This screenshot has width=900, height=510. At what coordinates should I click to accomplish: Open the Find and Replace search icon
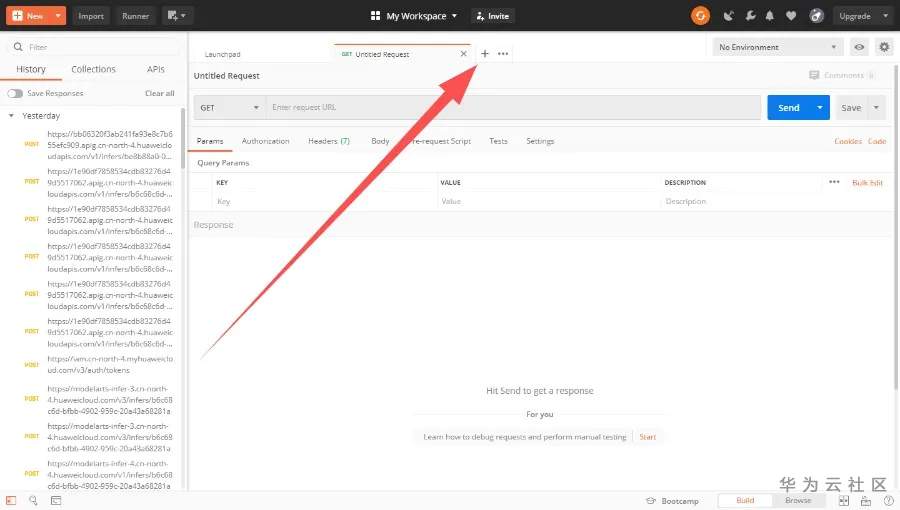tap(33, 500)
